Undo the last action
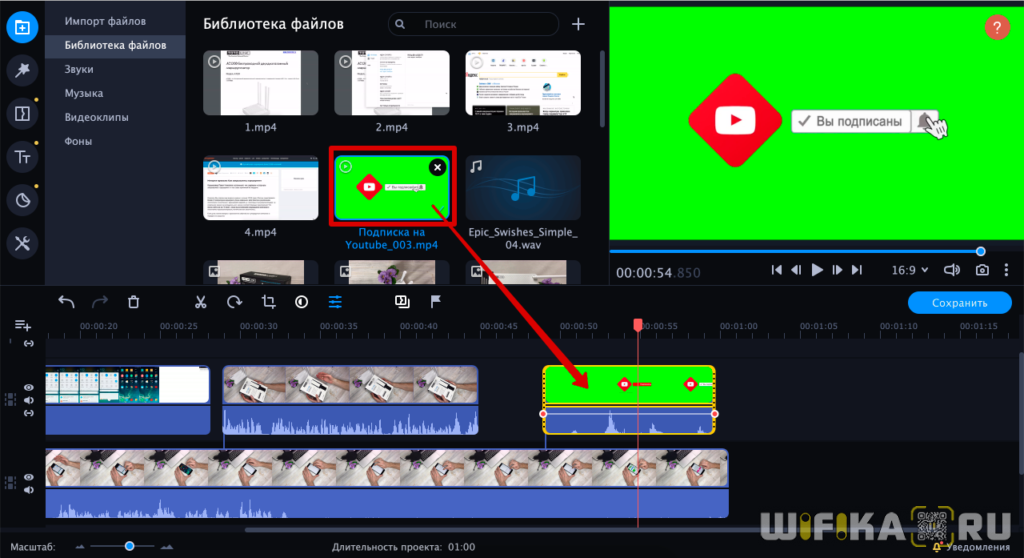The image size is (1024, 558). click(x=66, y=302)
